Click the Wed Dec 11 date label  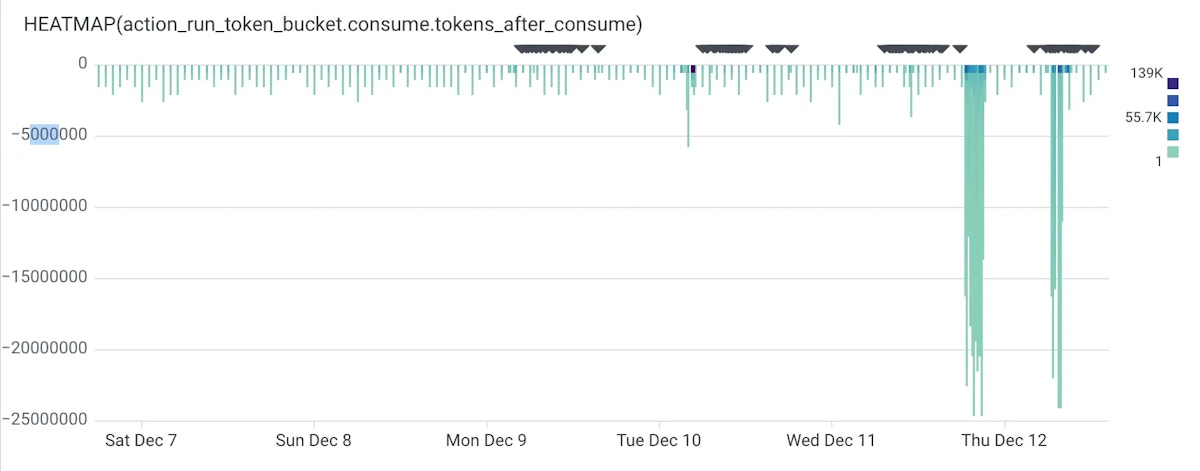pyautogui.click(x=831, y=440)
